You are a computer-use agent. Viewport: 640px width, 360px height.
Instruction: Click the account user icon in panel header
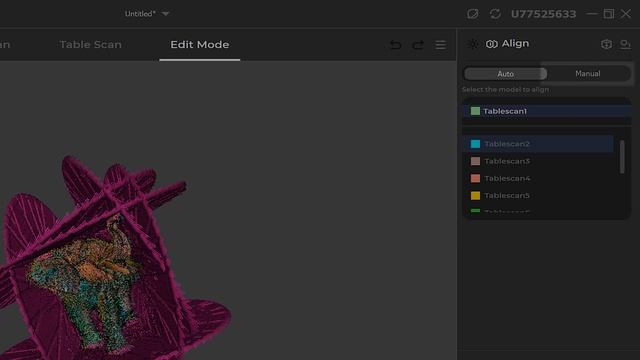click(625, 44)
